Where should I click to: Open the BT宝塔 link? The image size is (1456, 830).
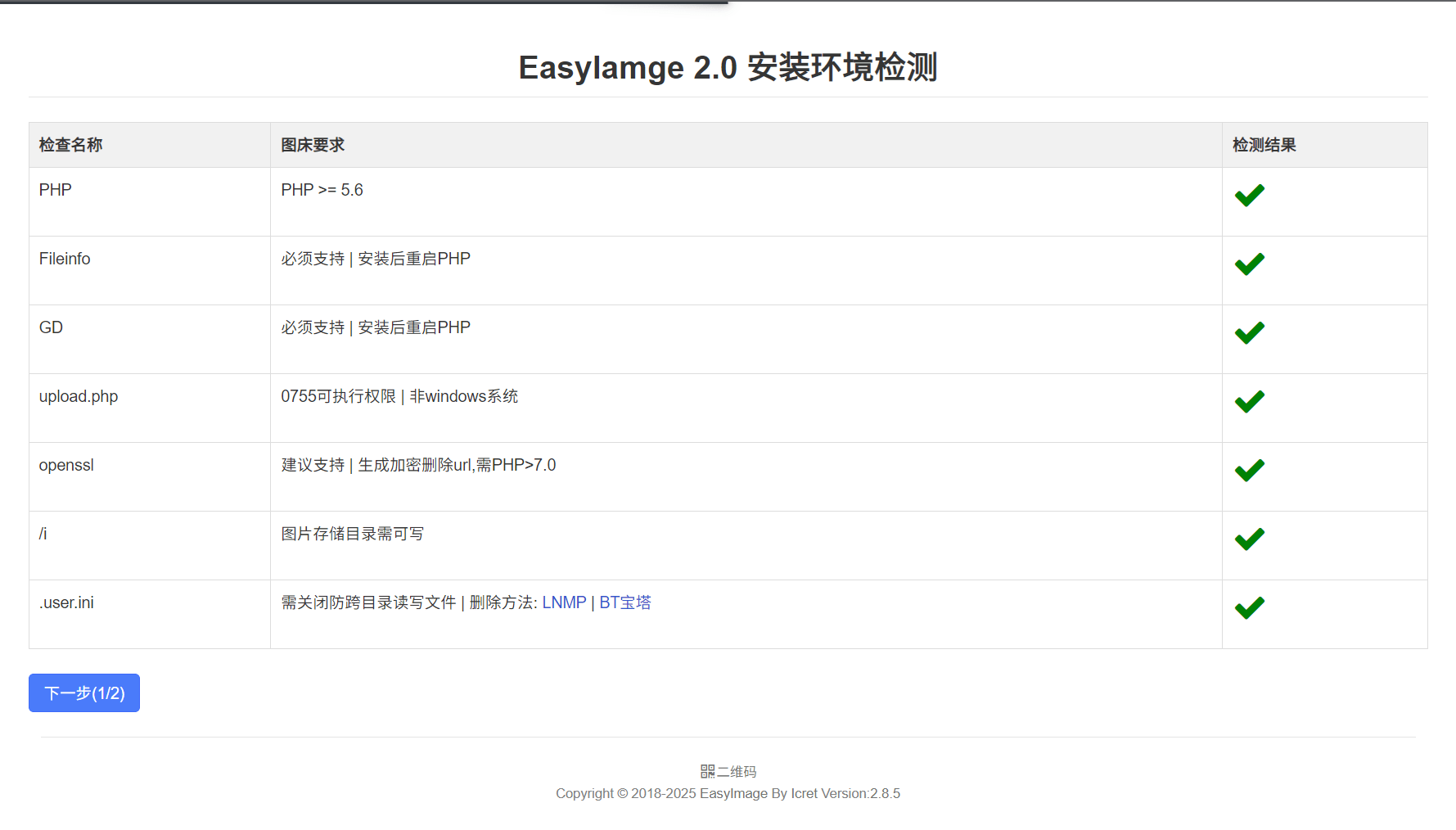(x=625, y=602)
